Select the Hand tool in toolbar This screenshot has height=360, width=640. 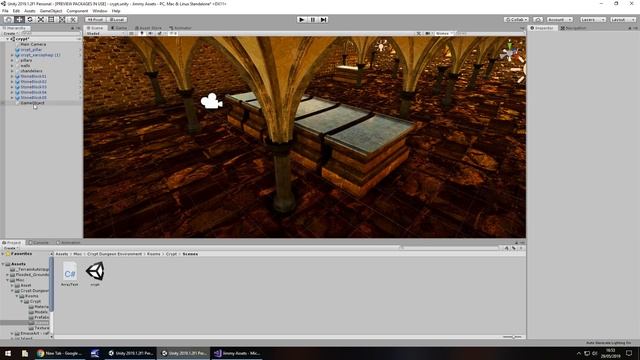point(9,20)
